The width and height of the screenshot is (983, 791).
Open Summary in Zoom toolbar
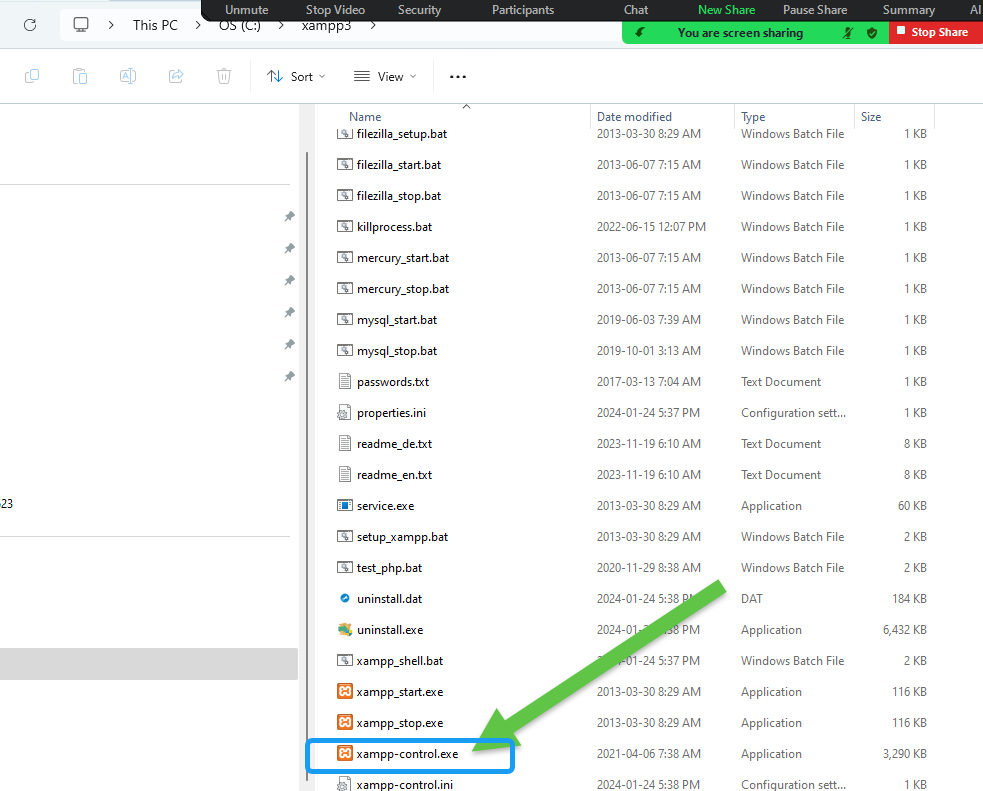click(x=908, y=10)
